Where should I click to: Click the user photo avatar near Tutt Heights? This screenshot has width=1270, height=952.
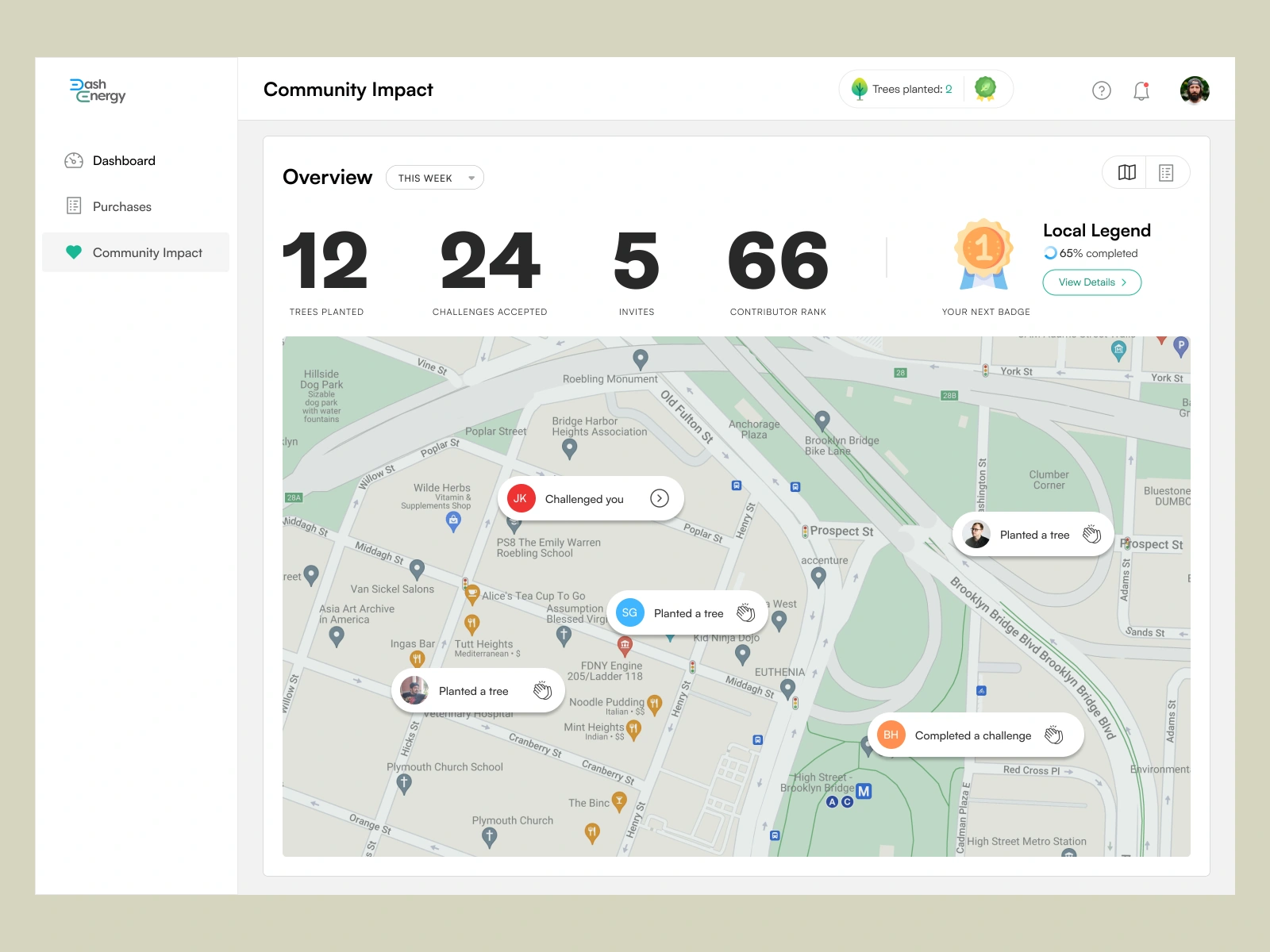point(414,690)
